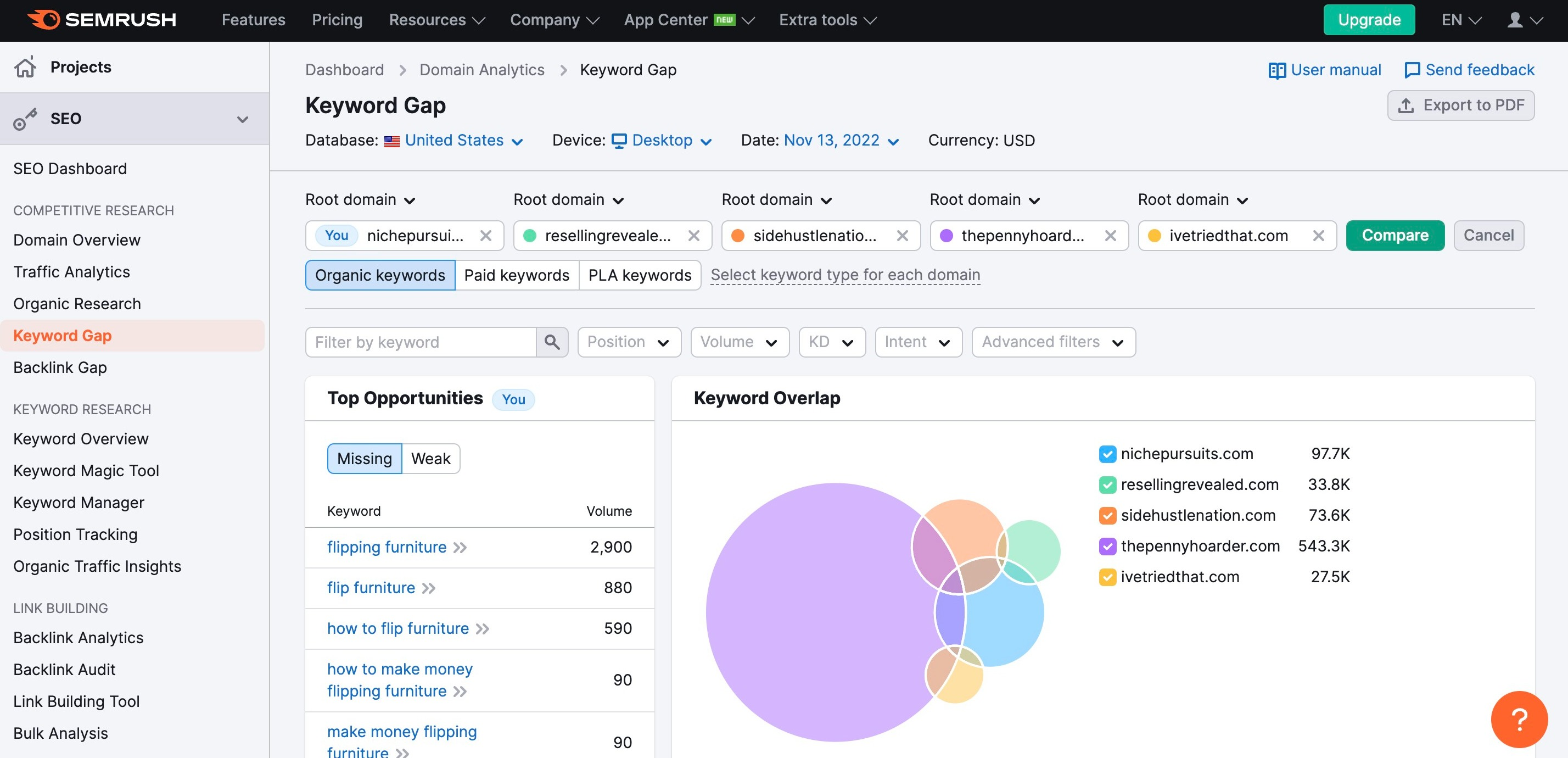Select Organic keywords type

pos(380,275)
